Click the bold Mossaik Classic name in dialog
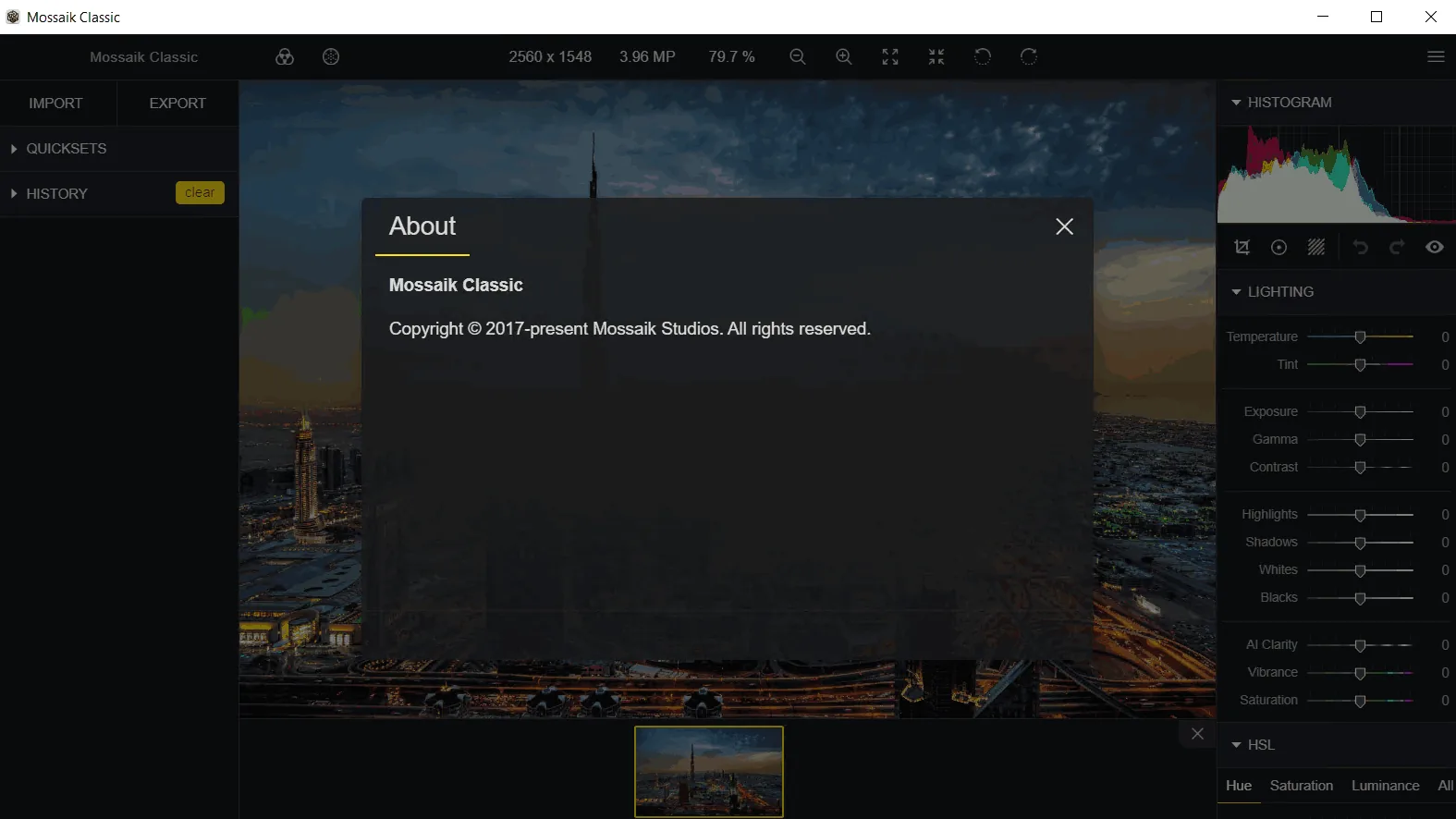The width and height of the screenshot is (1456, 819). click(x=456, y=286)
